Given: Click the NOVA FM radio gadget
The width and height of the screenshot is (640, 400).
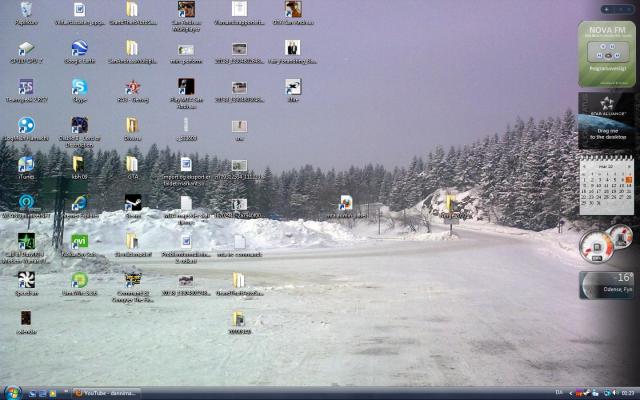Looking at the screenshot, I should pyautogui.click(x=606, y=46).
